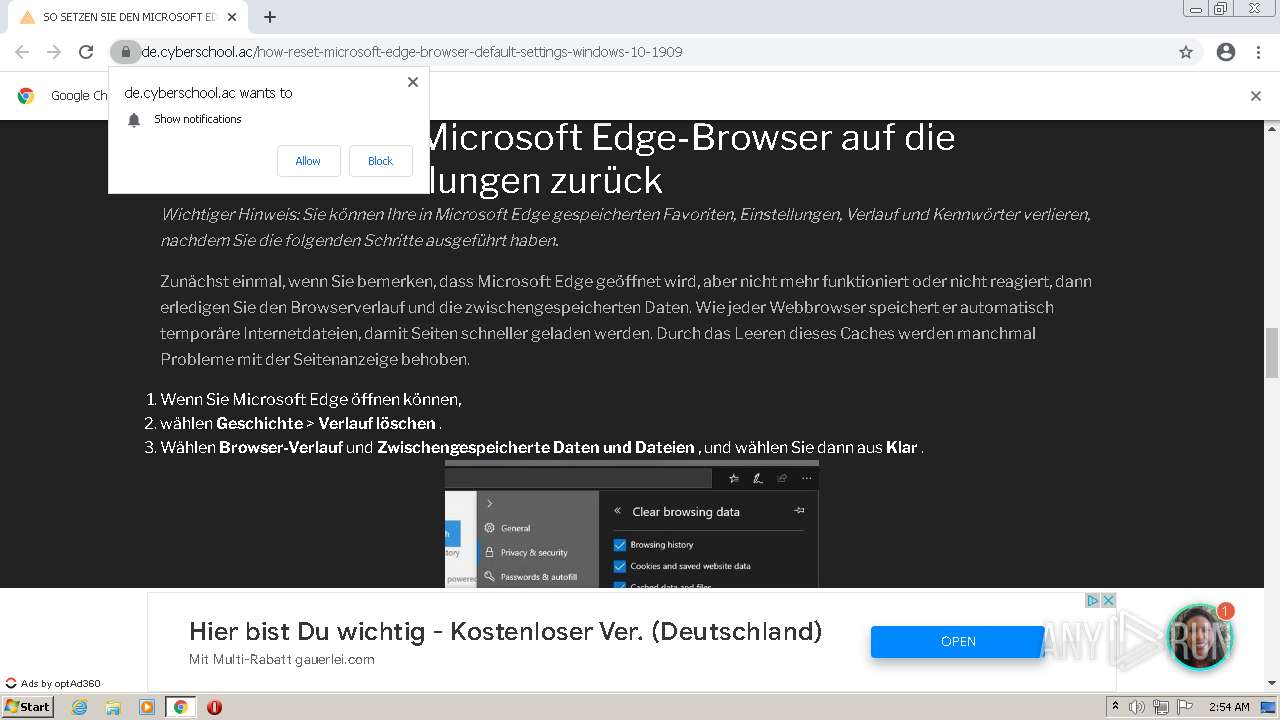Show hidden system tray icons
Screen dimensions: 1280x720
click(x=1115, y=707)
